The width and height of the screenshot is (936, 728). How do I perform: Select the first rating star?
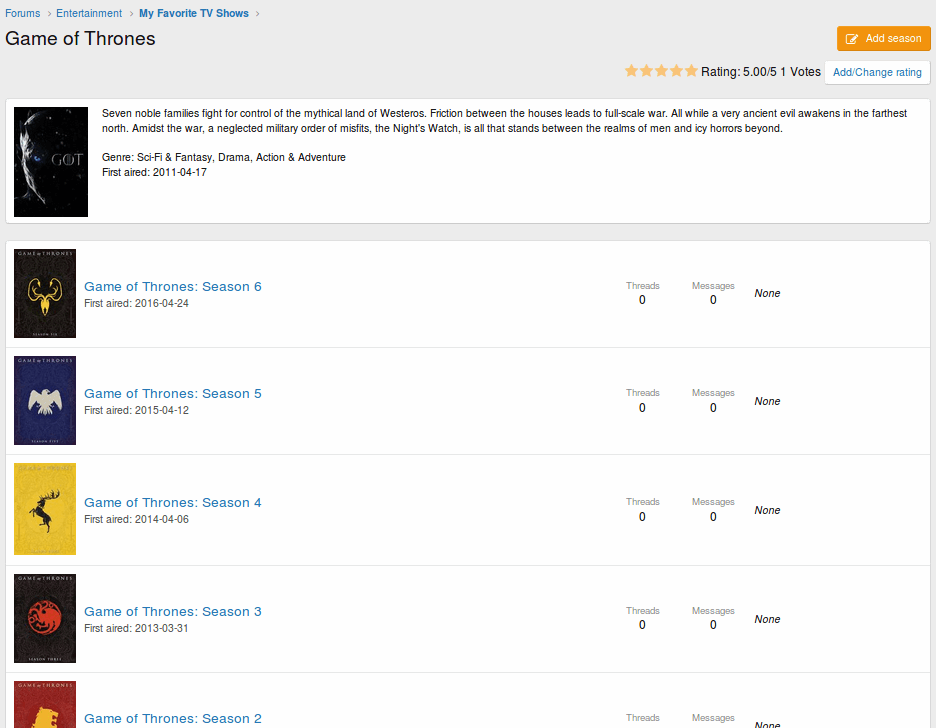(x=632, y=71)
